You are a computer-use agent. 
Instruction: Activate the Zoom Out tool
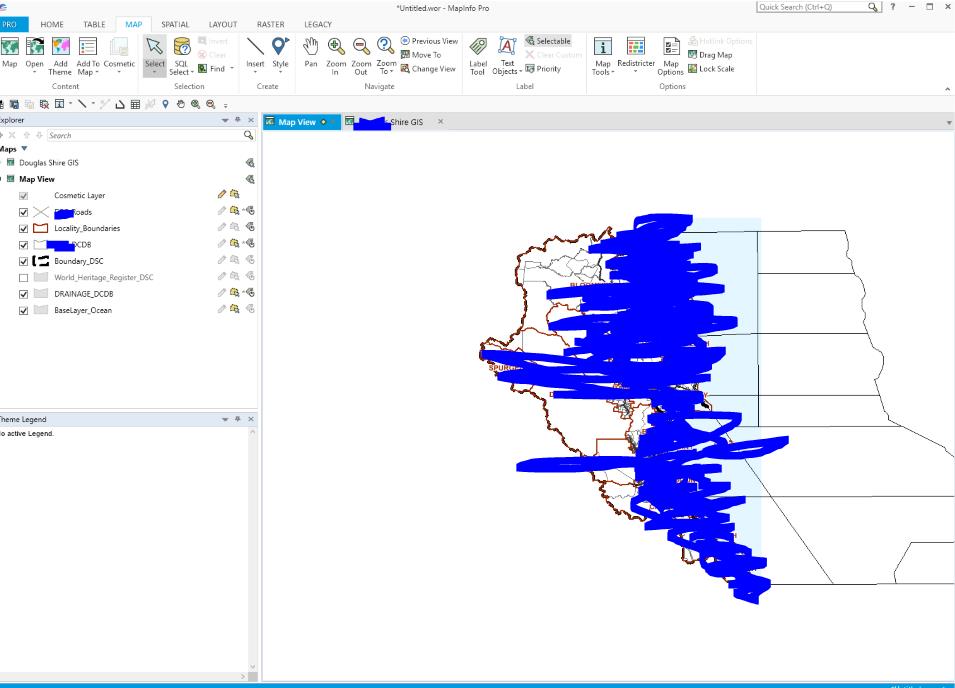pyautogui.click(x=361, y=56)
